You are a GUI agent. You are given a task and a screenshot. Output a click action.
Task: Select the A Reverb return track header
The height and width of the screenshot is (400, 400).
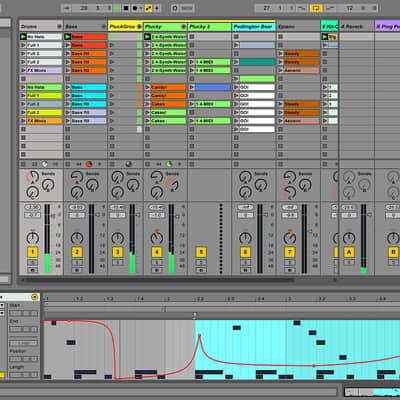[357, 27]
